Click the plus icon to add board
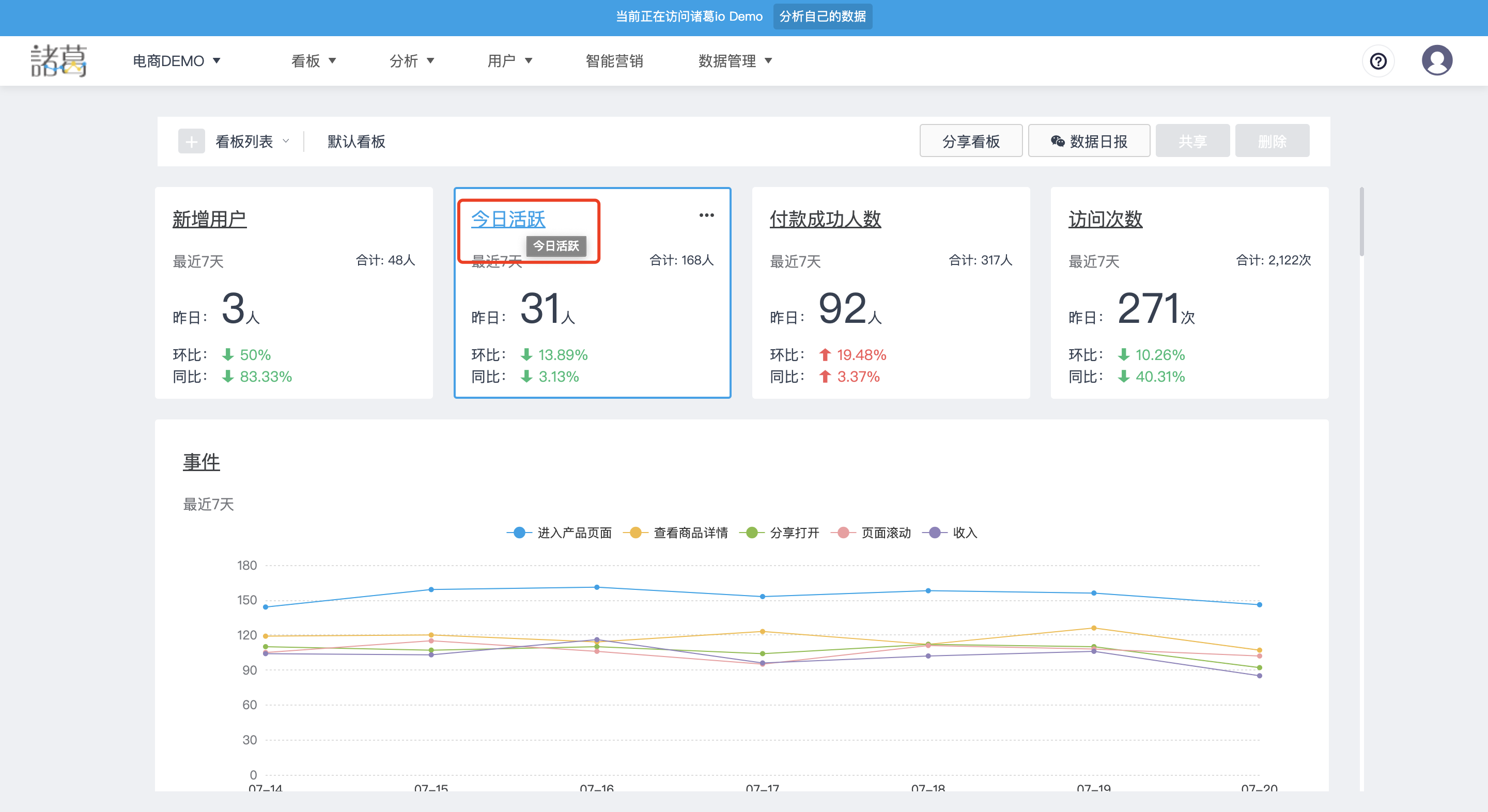1488x812 pixels. point(191,142)
